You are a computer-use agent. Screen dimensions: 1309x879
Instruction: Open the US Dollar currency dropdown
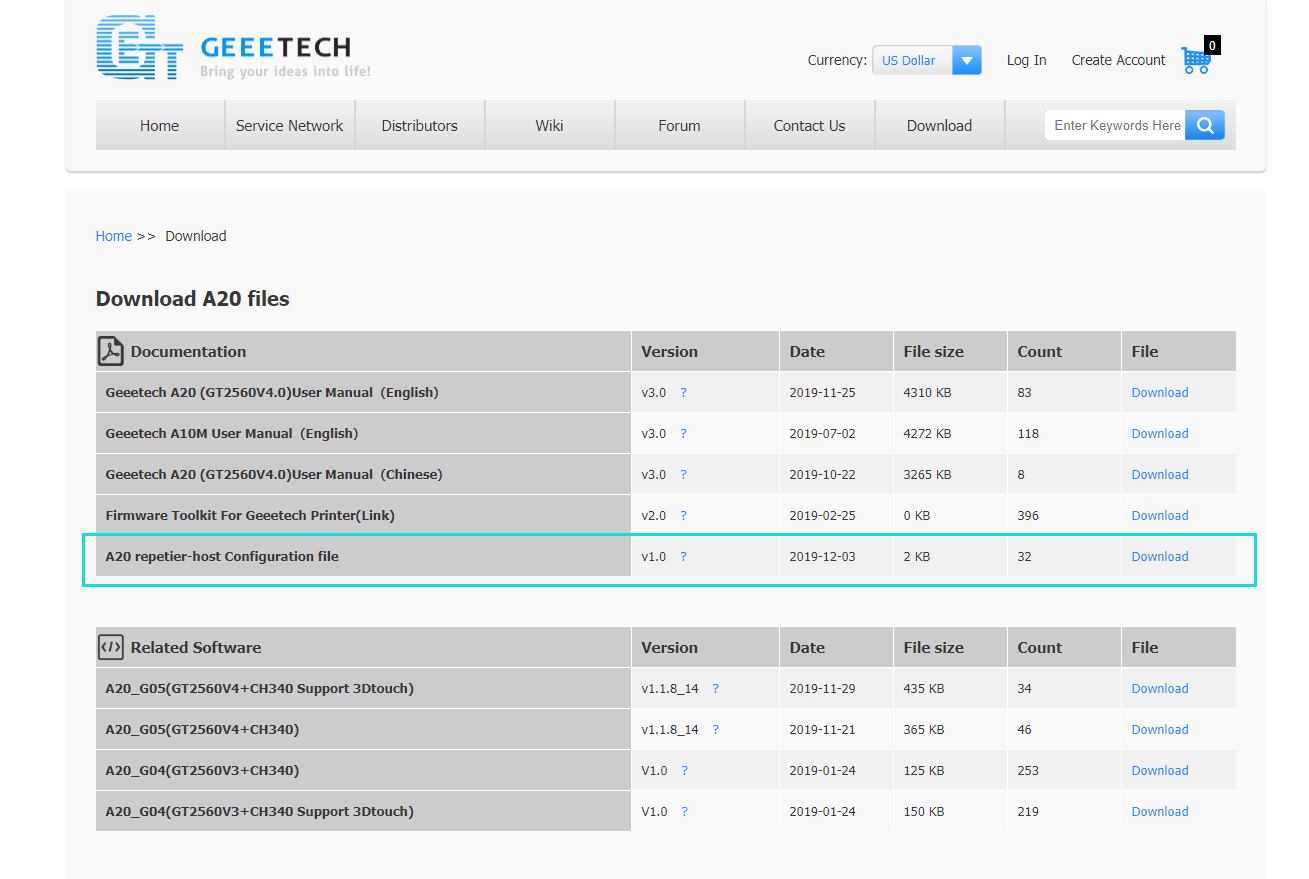926,60
